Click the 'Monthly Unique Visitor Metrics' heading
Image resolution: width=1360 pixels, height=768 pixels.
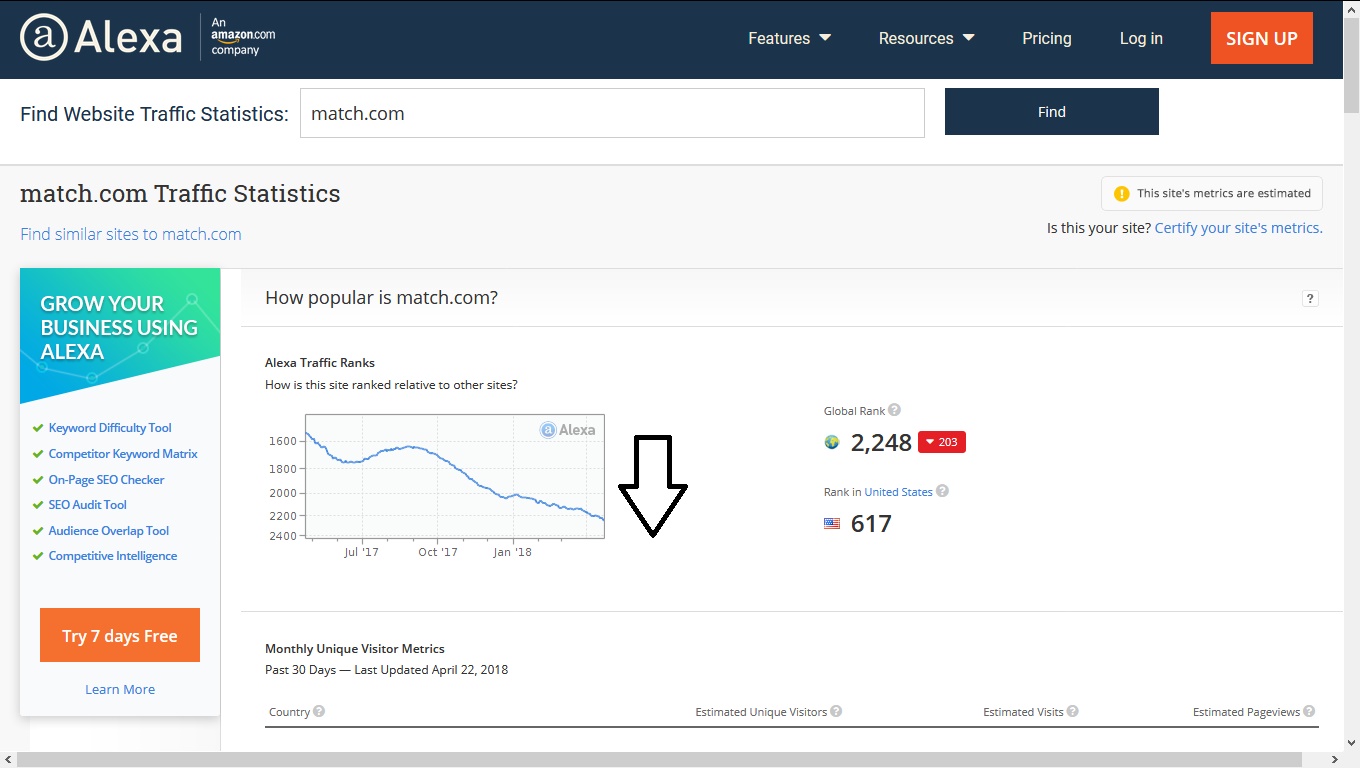click(x=355, y=649)
